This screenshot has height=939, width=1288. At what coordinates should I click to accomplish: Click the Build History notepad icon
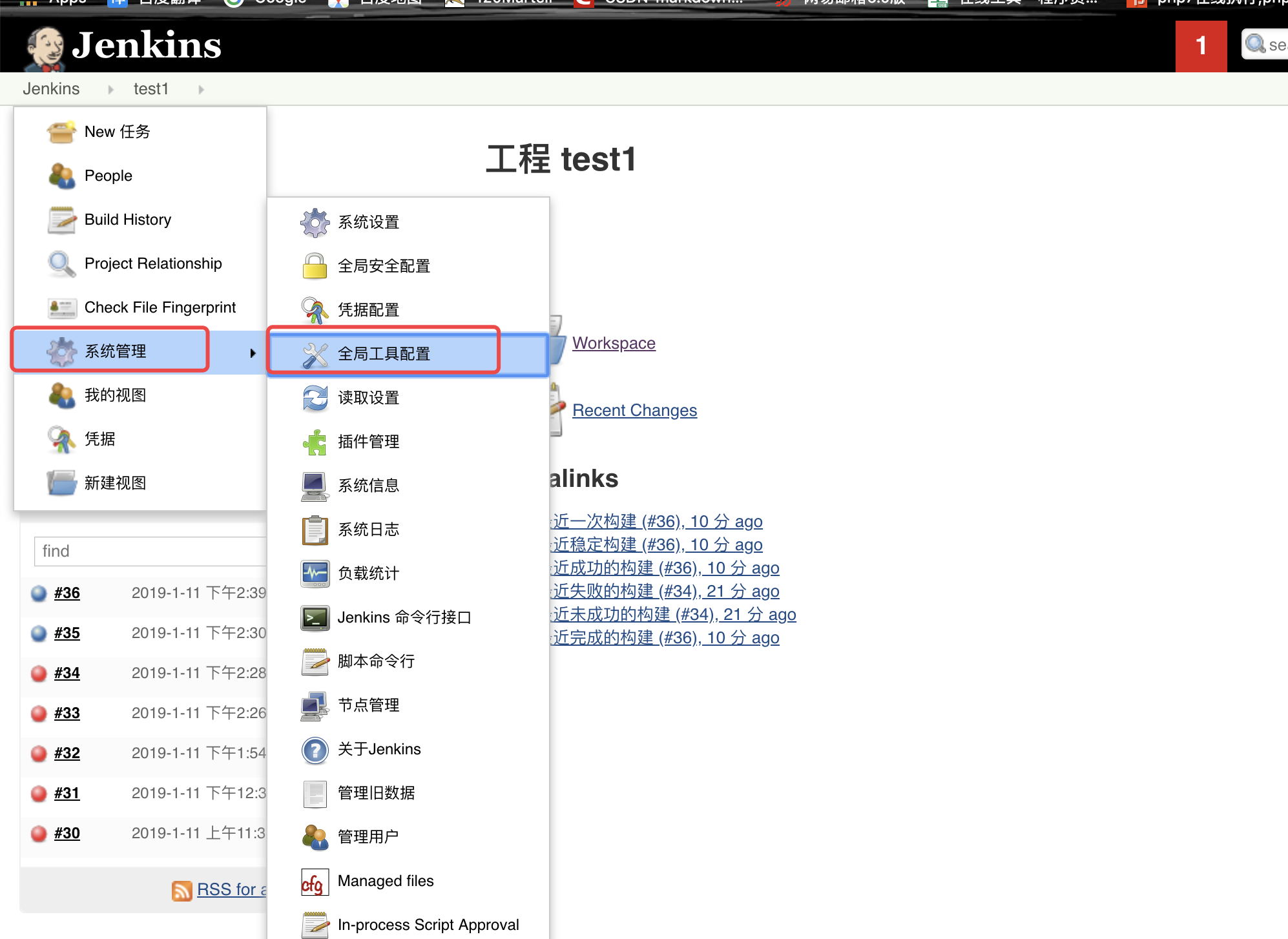(x=61, y=220)
